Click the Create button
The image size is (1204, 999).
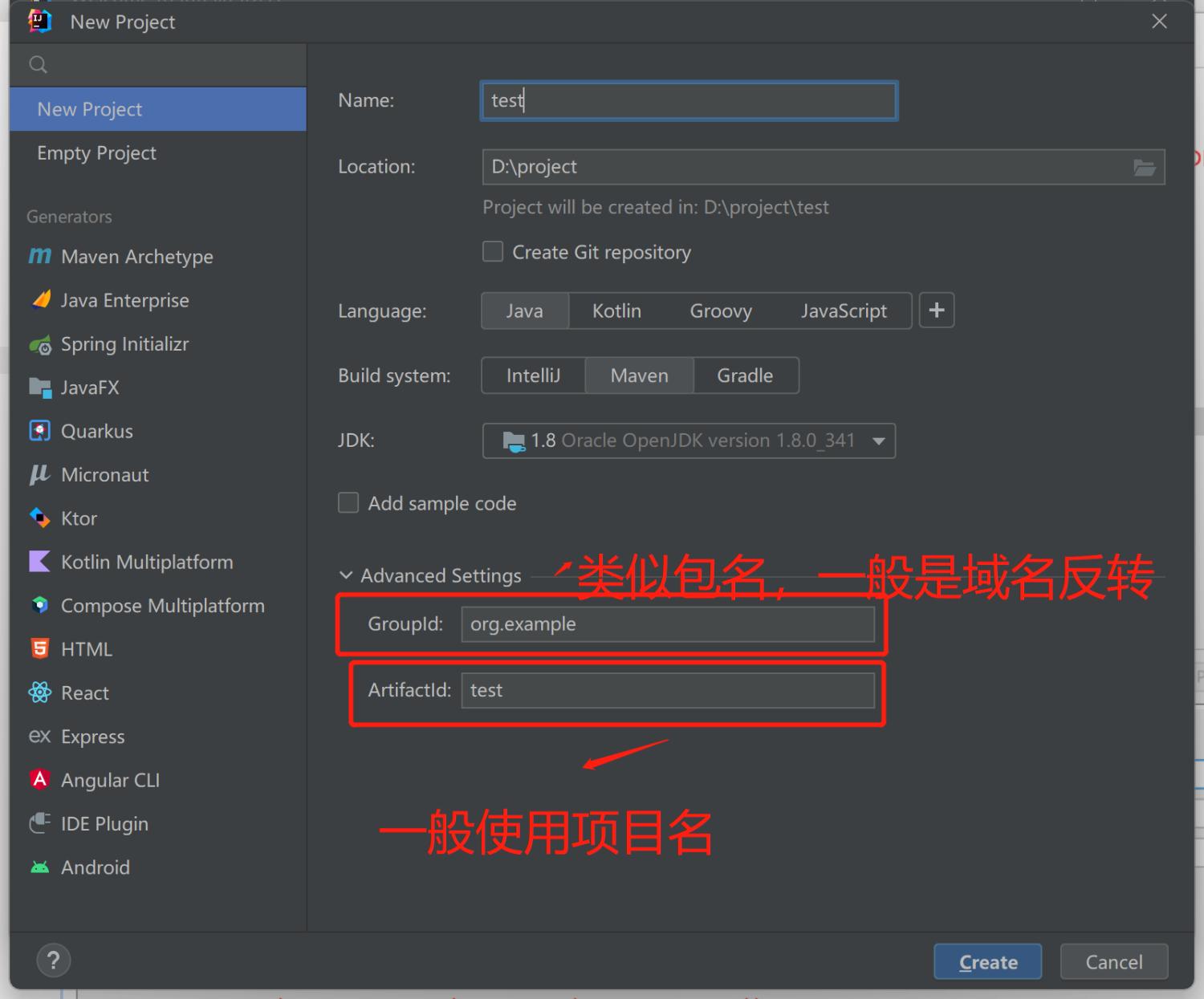pos(987,961)
